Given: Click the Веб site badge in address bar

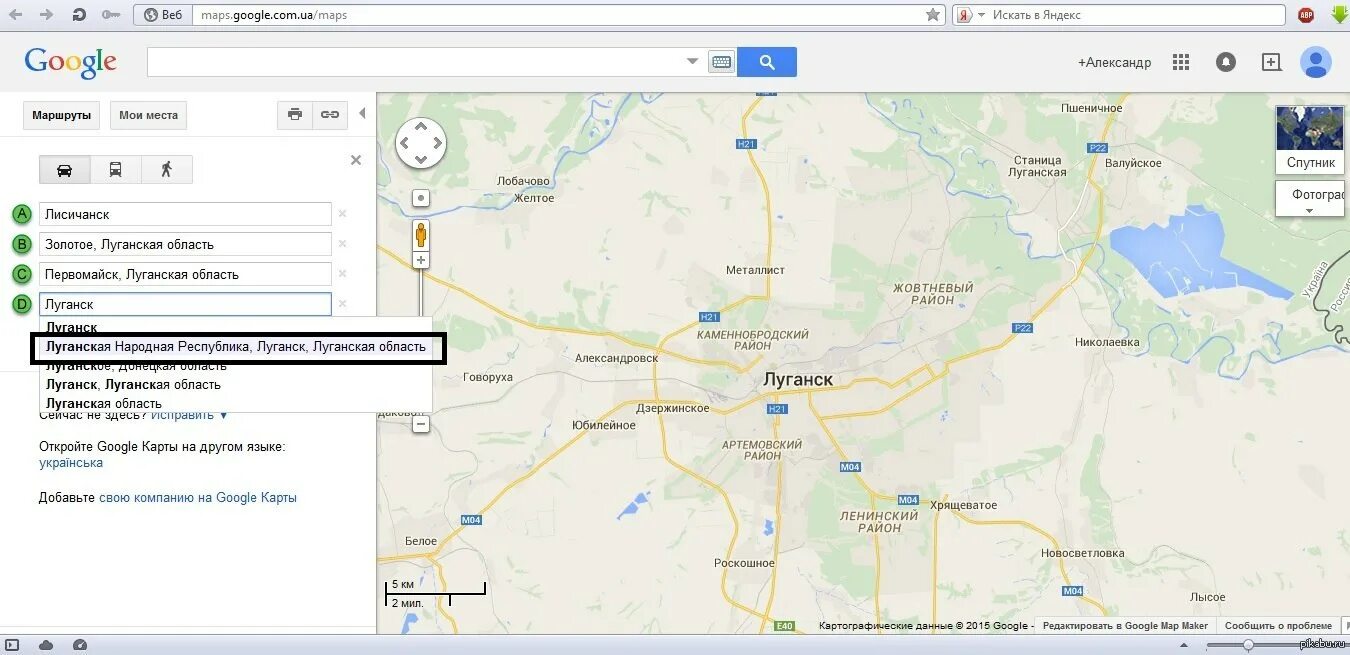Looking at the screenshot, I should [163, 15].
